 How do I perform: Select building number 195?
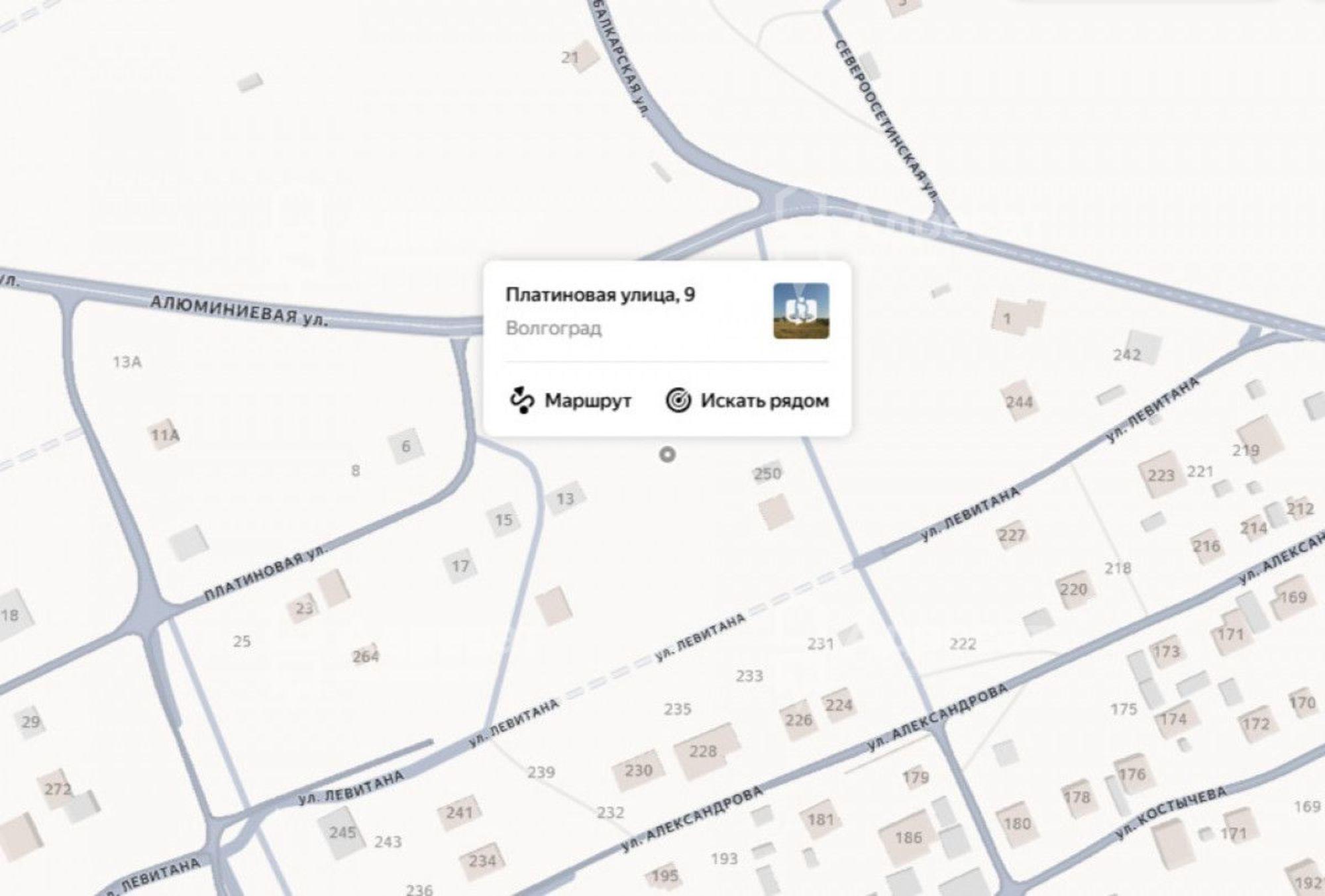click(665, 876)
